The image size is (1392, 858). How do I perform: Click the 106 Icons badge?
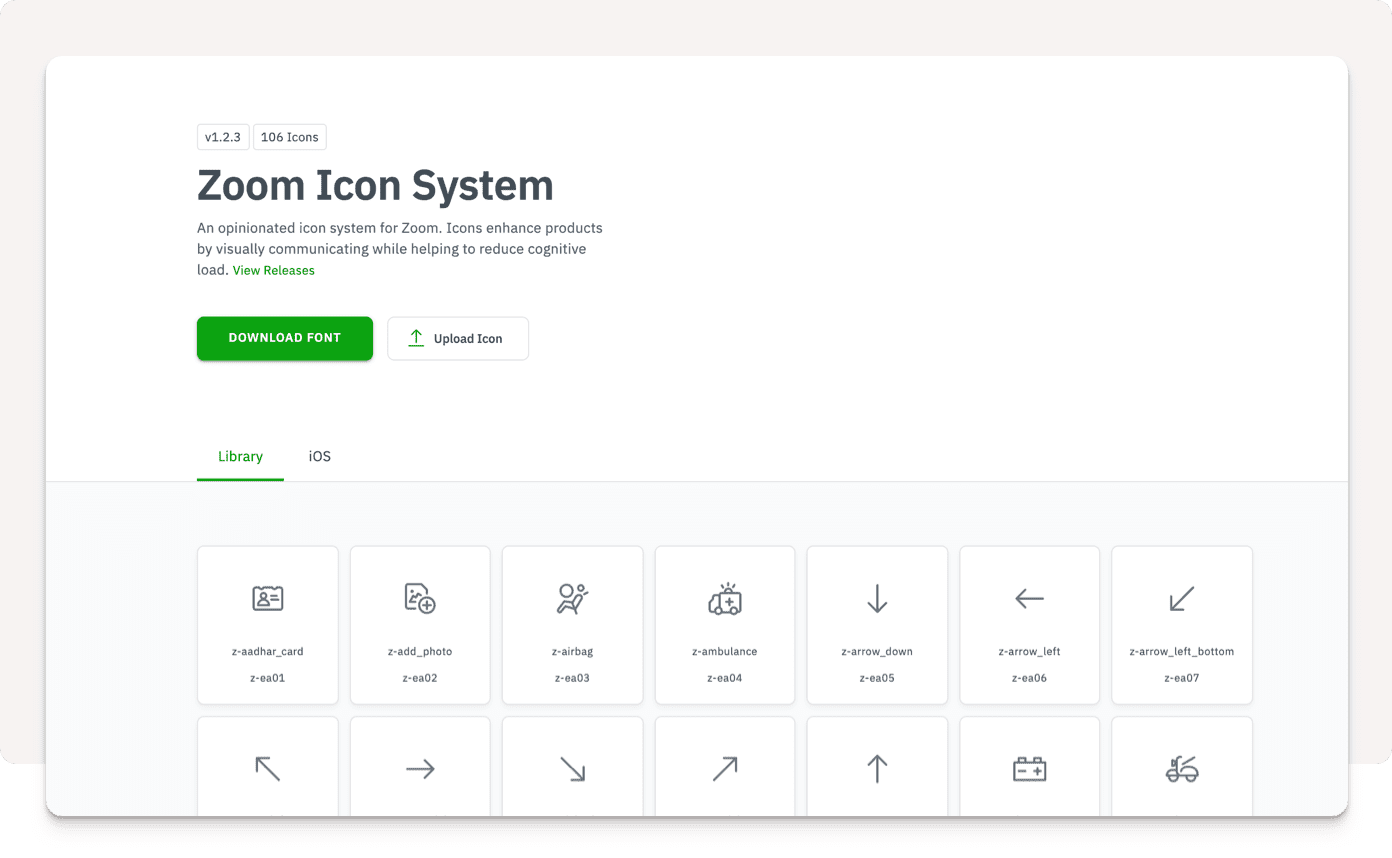290,137
